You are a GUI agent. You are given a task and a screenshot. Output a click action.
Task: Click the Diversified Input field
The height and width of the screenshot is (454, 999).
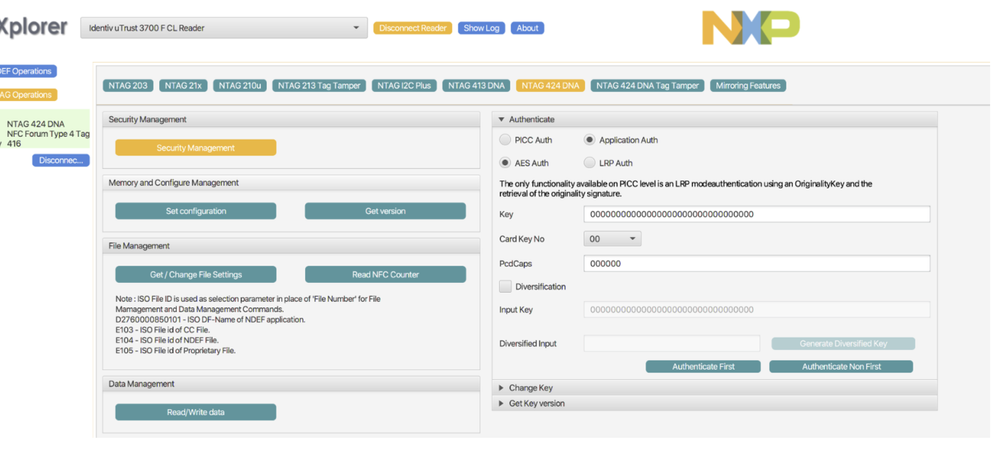672,343
